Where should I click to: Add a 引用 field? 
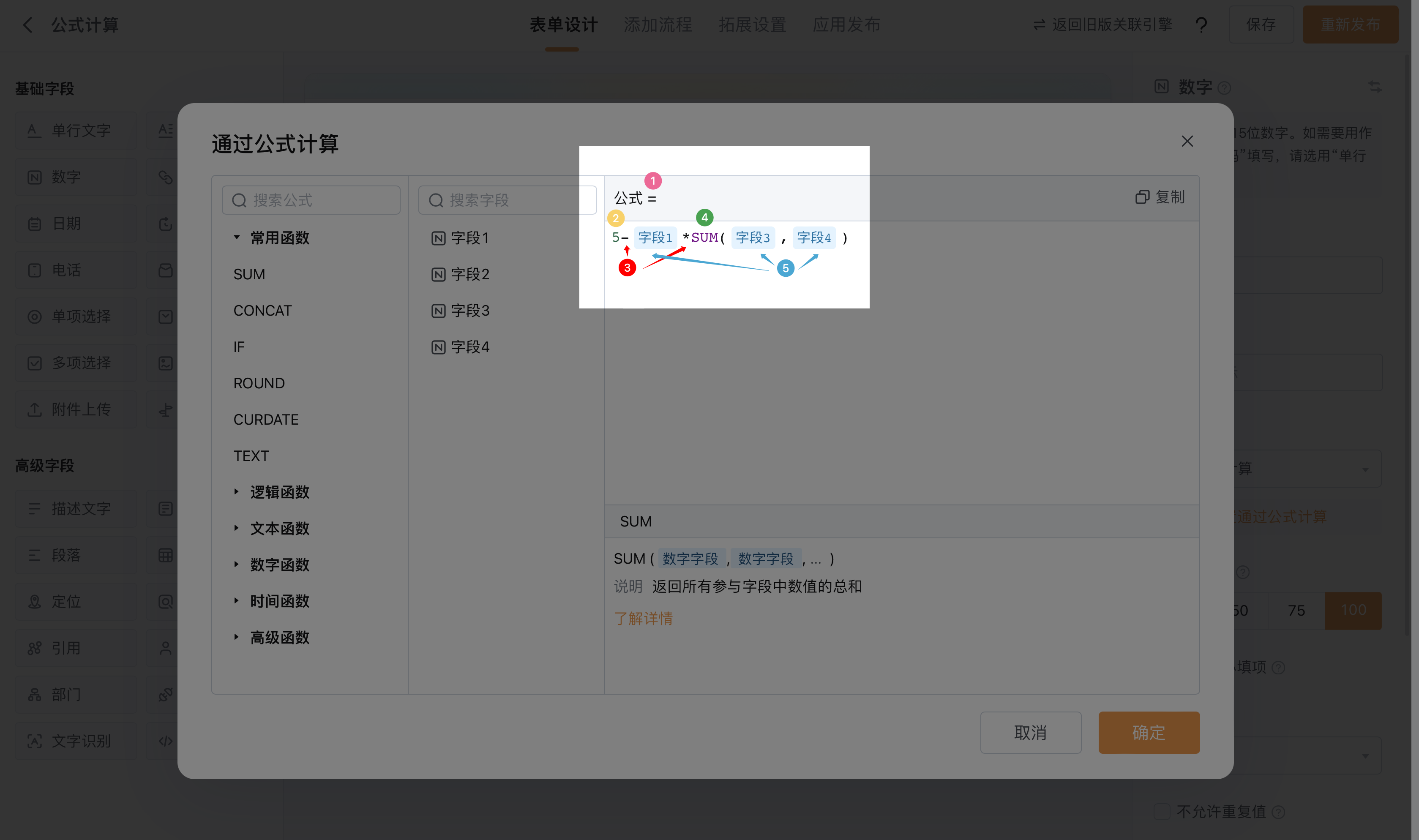click(76, 648)
